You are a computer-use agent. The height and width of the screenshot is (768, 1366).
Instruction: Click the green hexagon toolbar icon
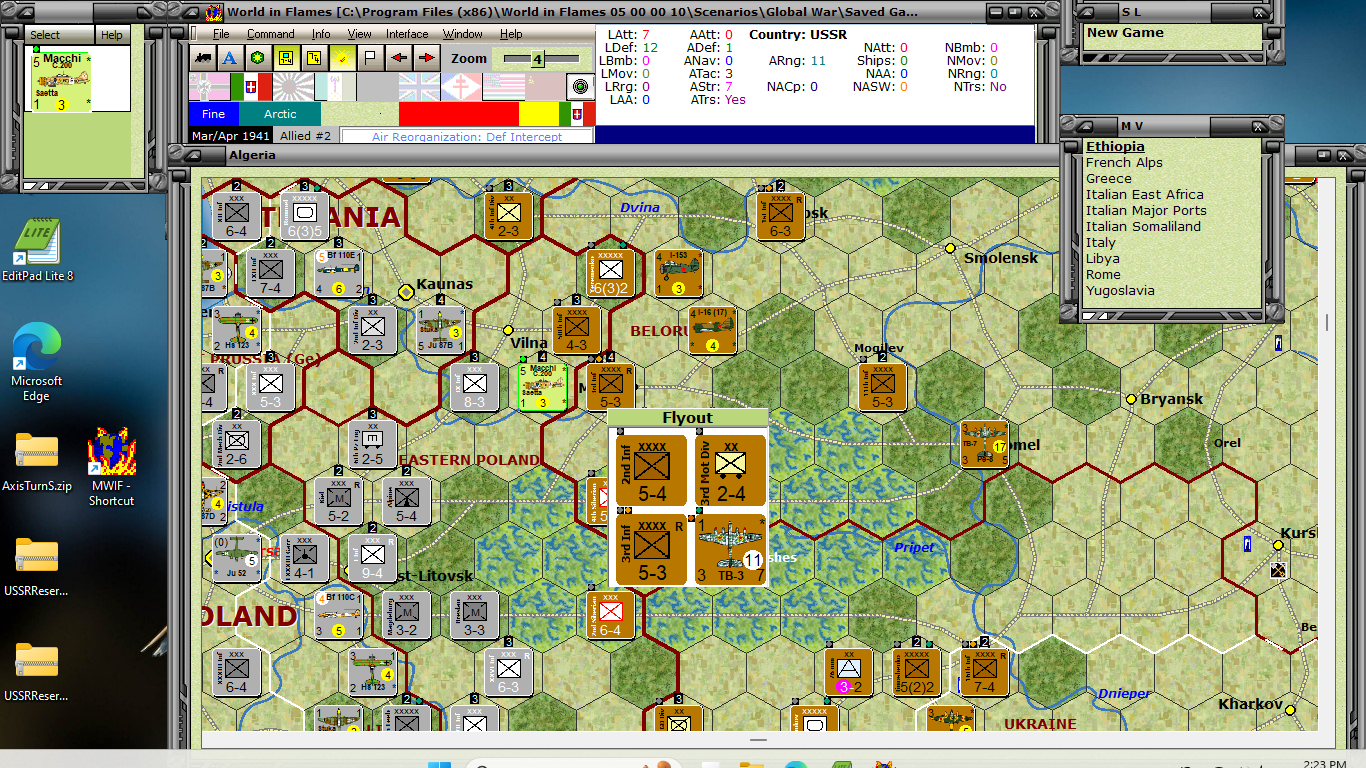[258, 58]
